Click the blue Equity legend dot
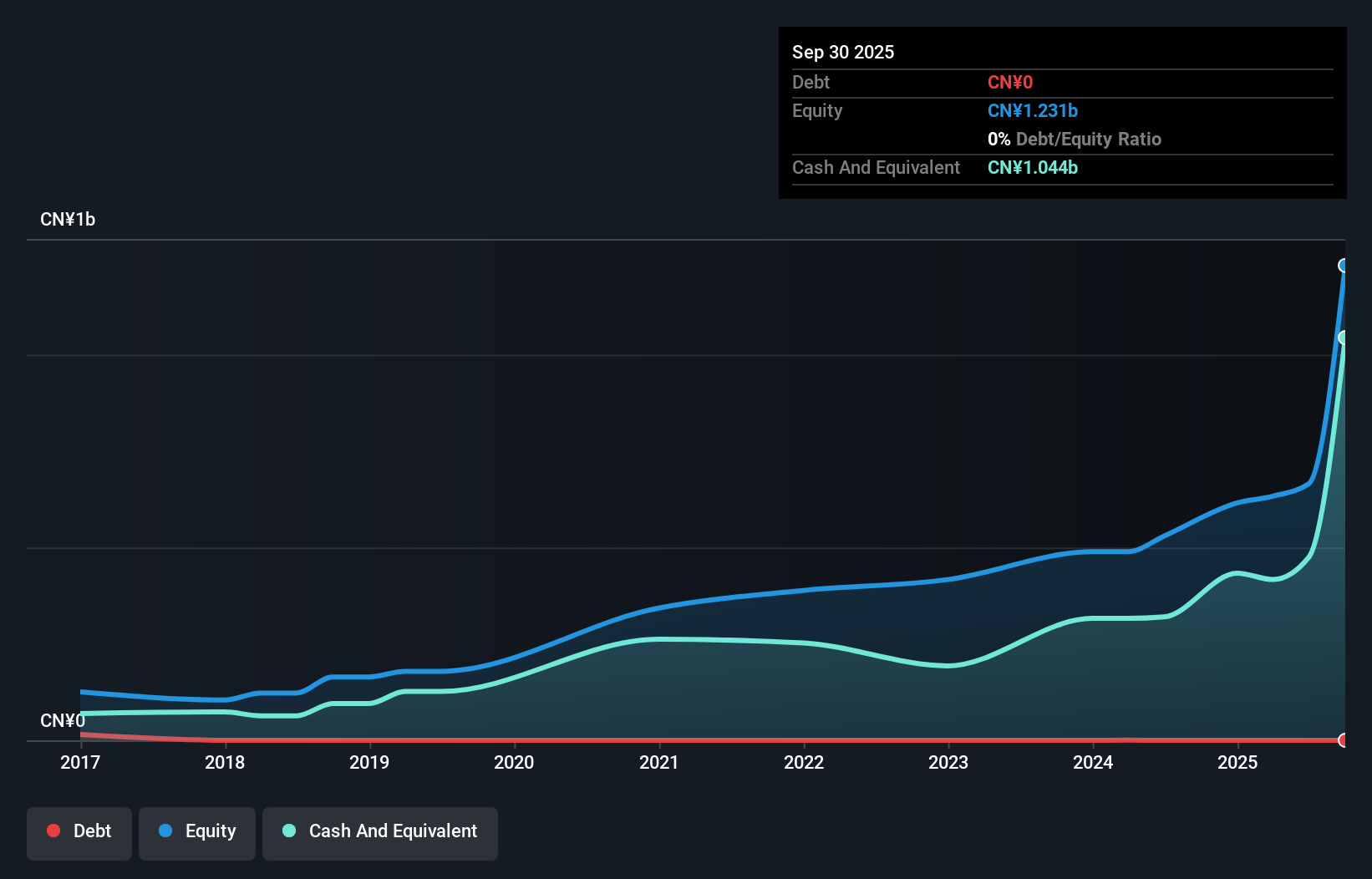Viewport: 1372px width, 879px height. tap(165, 831)
